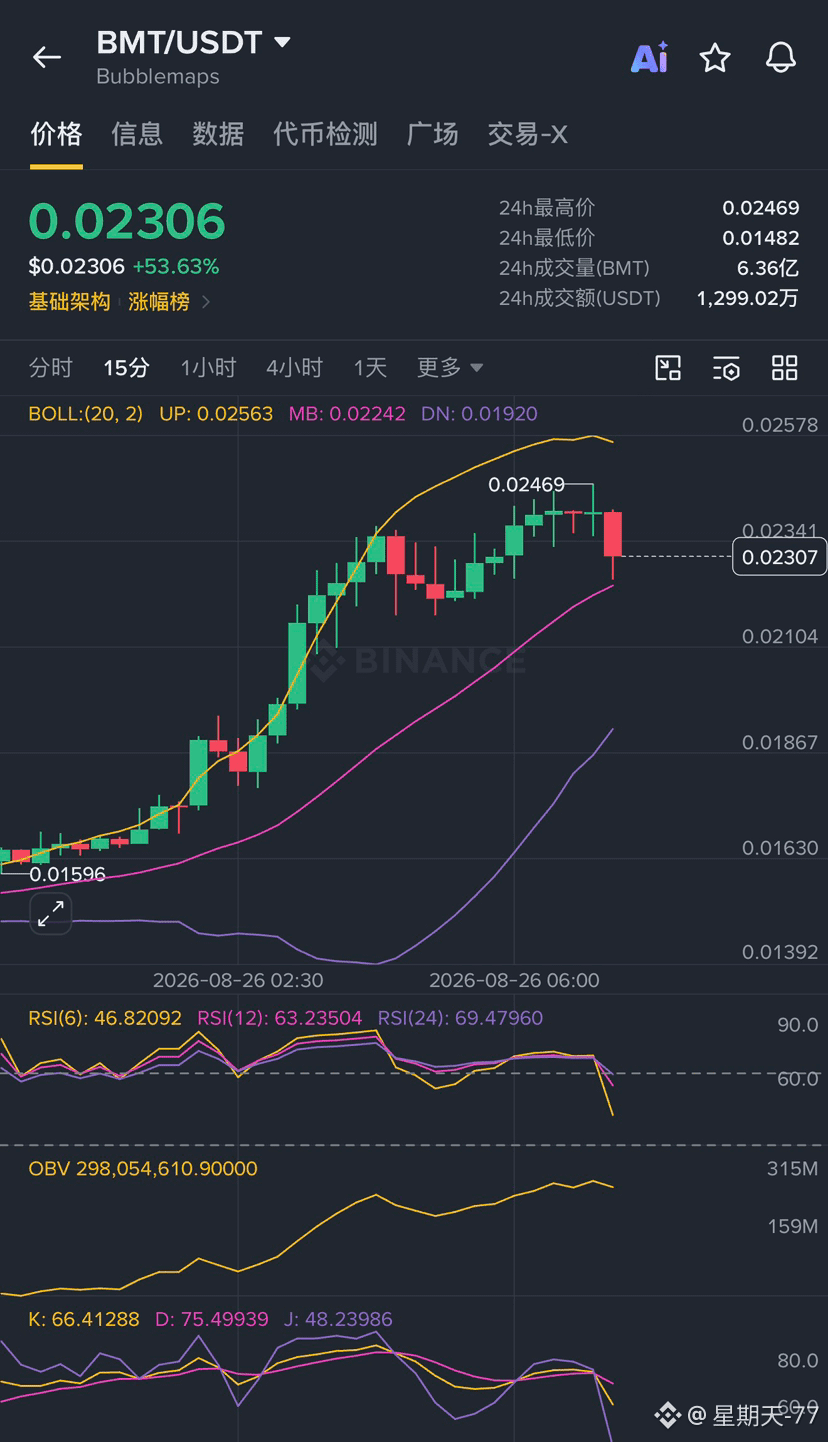This screenshot has height=1442, width=828.
Task: Click the 0.01596 low price marker
Action: 67,875
